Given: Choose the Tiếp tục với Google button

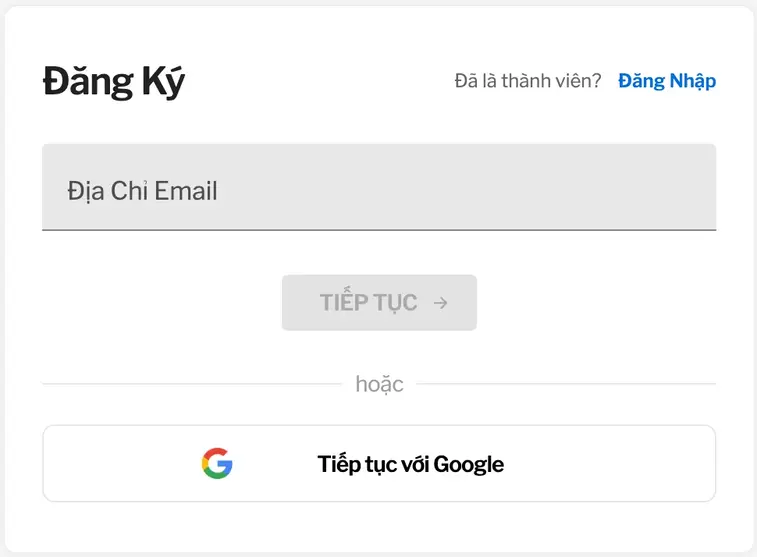Looking at the screenshot, I should (x=379, y=463).
